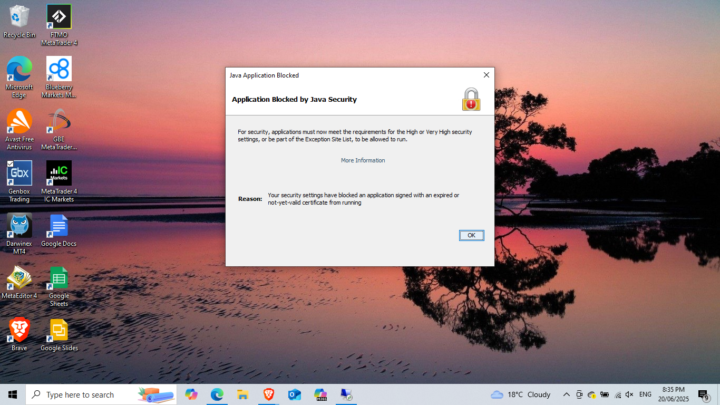Viewport: 720px width, 405px height.
Task: Open the Windows Start menu
Action: pos(12,394)
